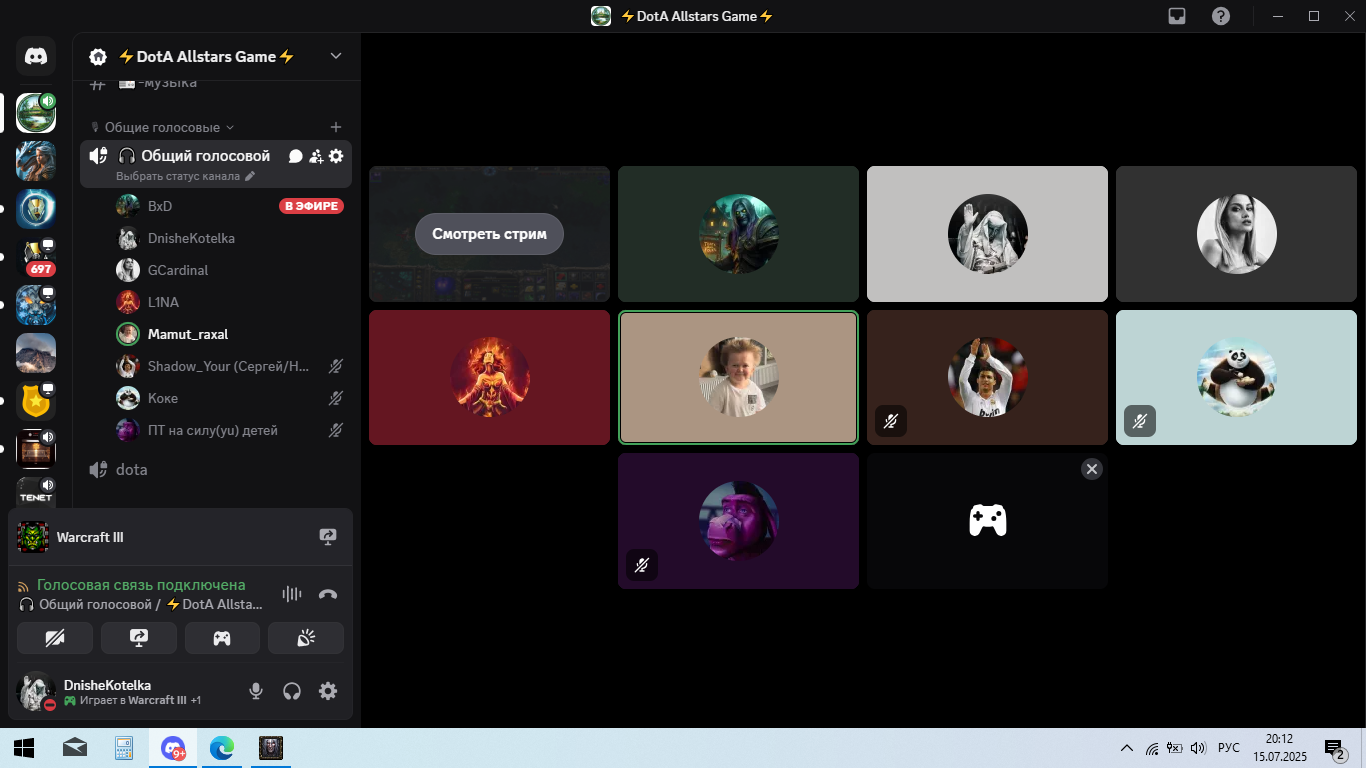The width and height of the screenshot is (1366, 768).
Task: Open Discord help icon
Action: 1221,16
